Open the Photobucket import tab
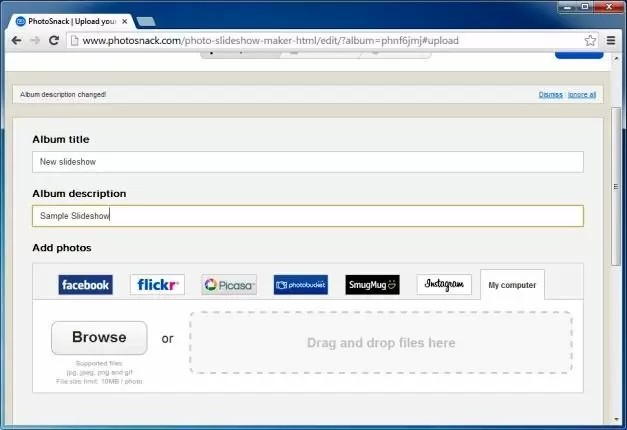Screen dimensions: 627x430 (x=300, y=285)
